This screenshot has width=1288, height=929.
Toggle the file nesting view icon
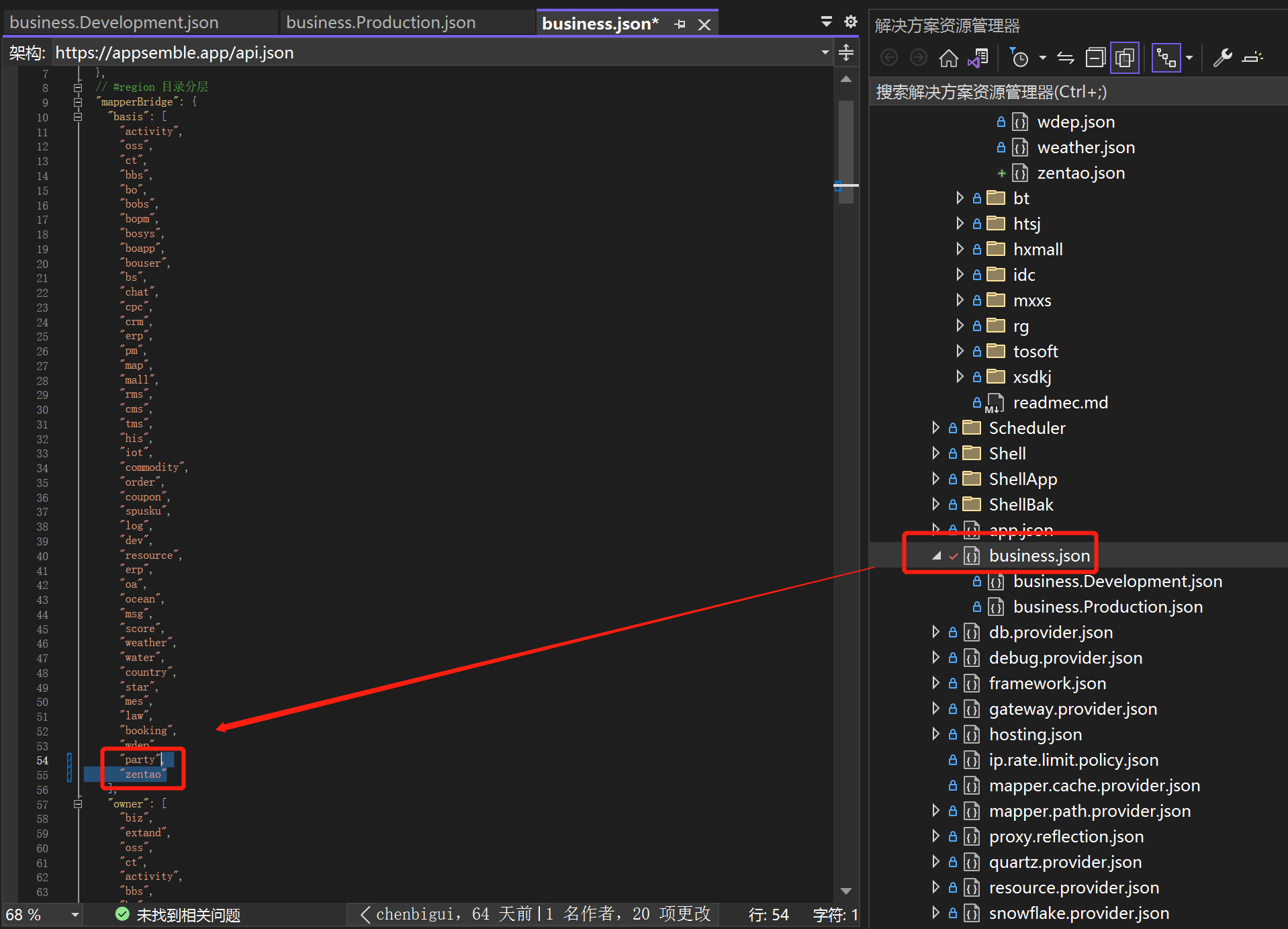point(1166,58)
